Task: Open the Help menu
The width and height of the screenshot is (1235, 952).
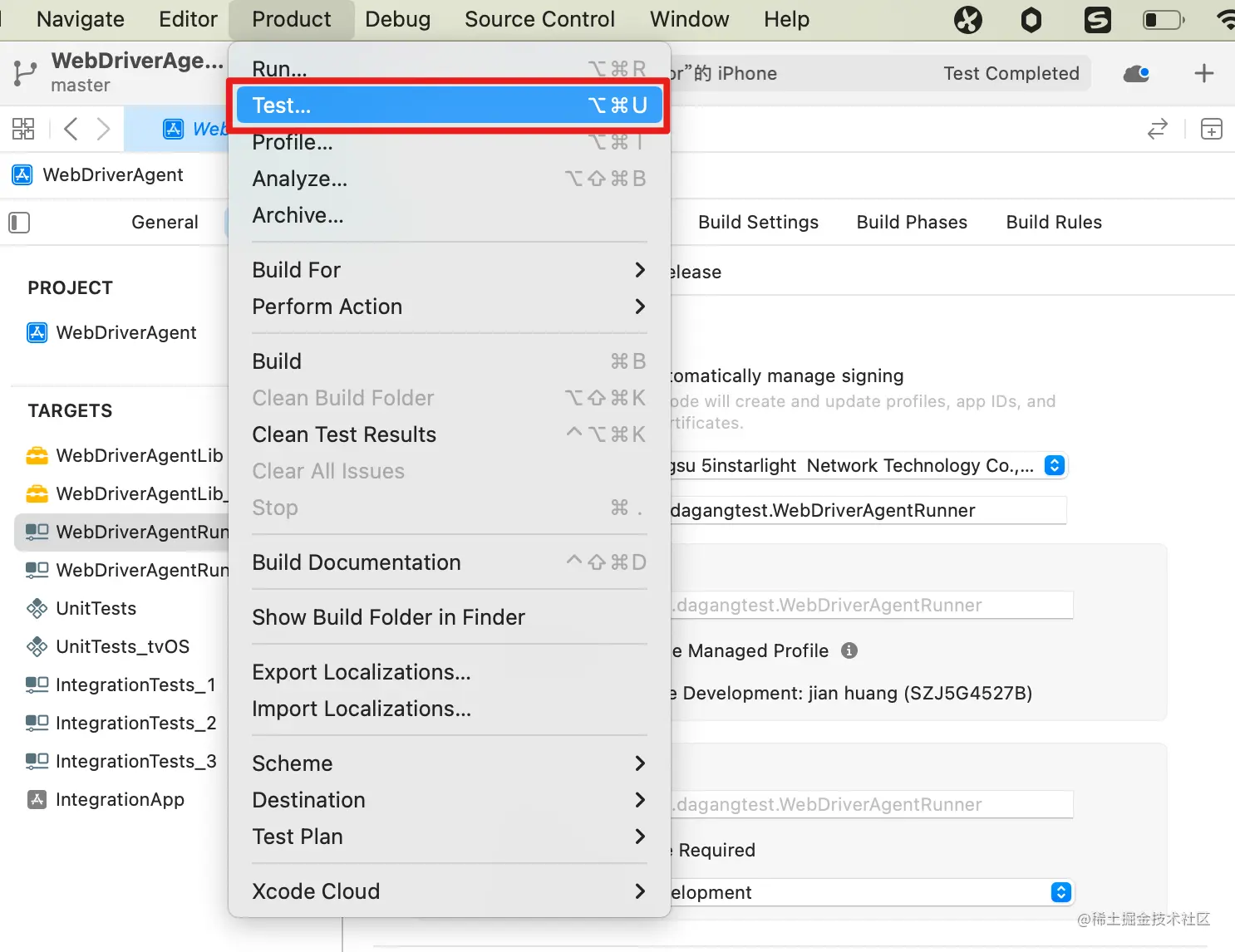Action: tap(786, 19)
